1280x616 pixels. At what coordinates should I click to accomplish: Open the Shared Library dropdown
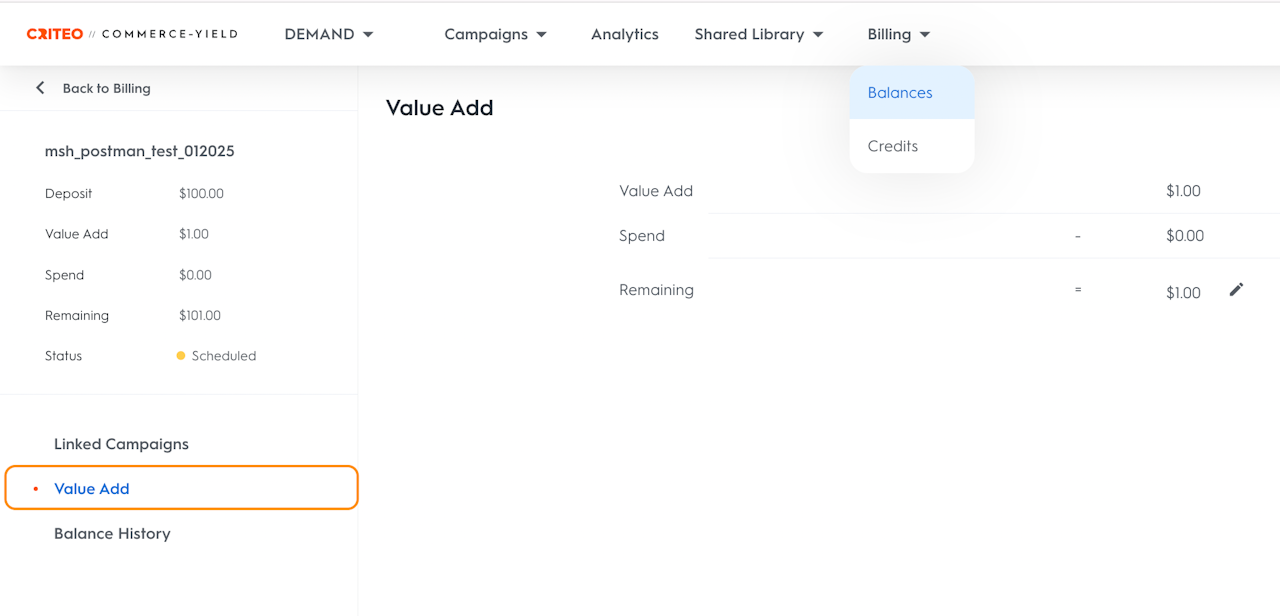point(758,34)
